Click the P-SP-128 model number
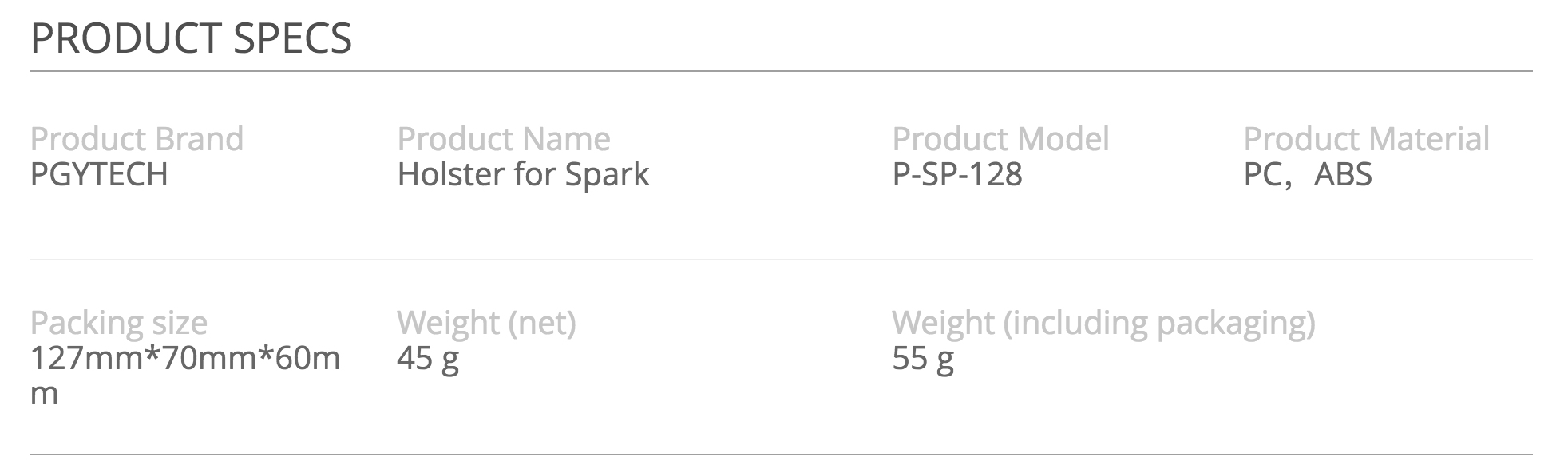 (x=957, y=174)
